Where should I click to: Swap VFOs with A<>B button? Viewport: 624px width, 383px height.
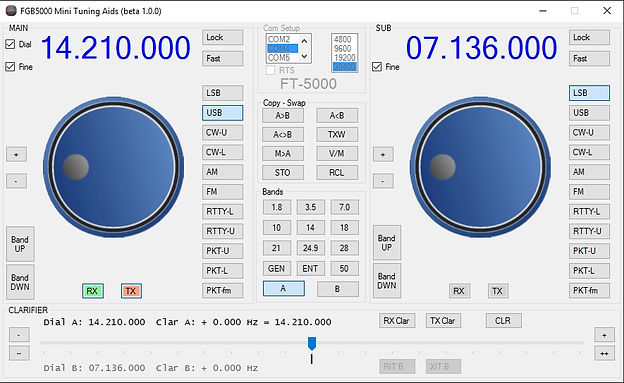pyautogui.click(x=283, y=135)
